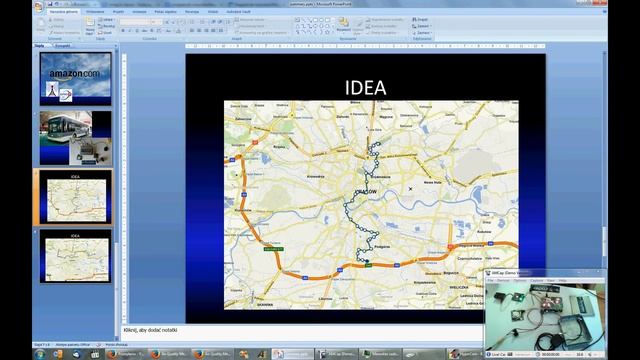Toggle center text alignment
Image resolution: width=640 pixels, height=360 pixels.
tap(199, 31)
